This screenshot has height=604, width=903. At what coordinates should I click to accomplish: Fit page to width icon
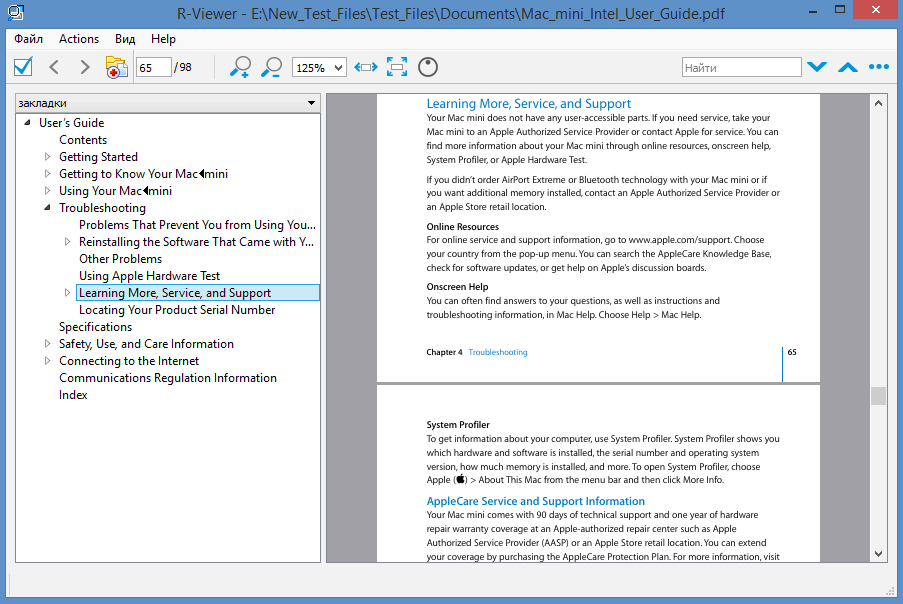click(x=366, y=67)
